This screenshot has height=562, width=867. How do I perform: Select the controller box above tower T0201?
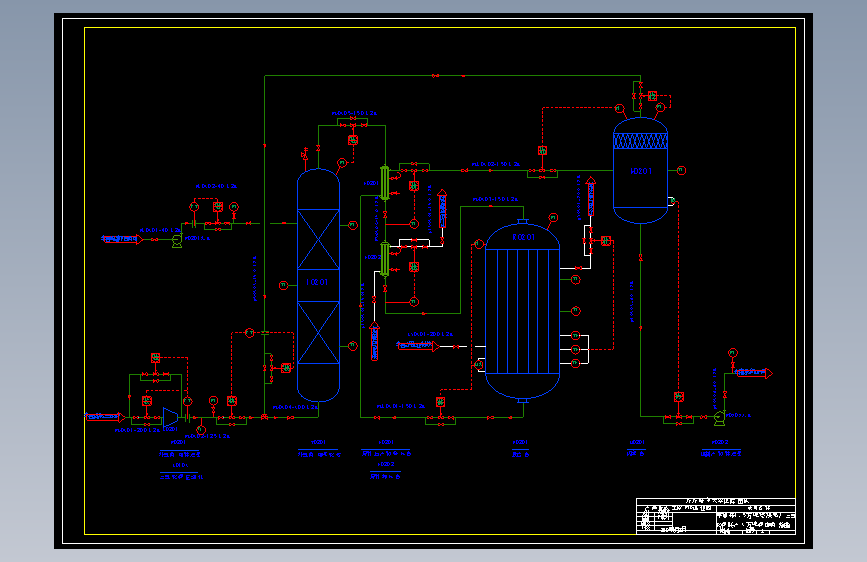tap(353, 140)
